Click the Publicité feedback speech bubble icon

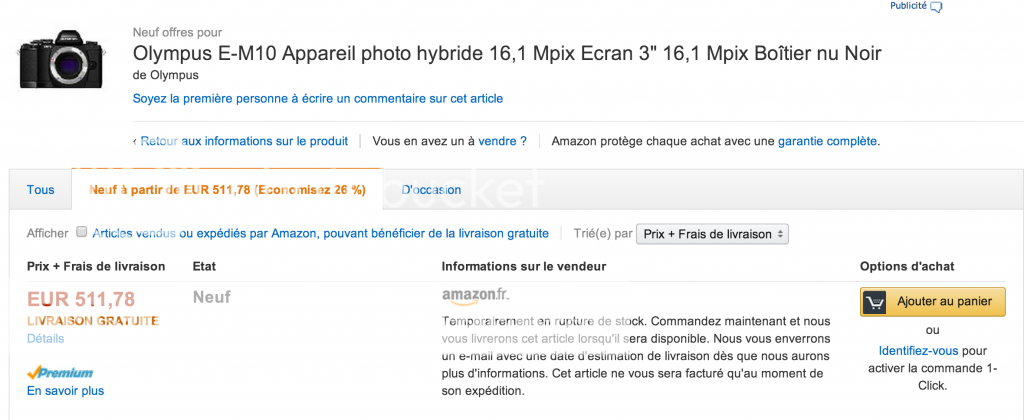[x=937, y=7]
